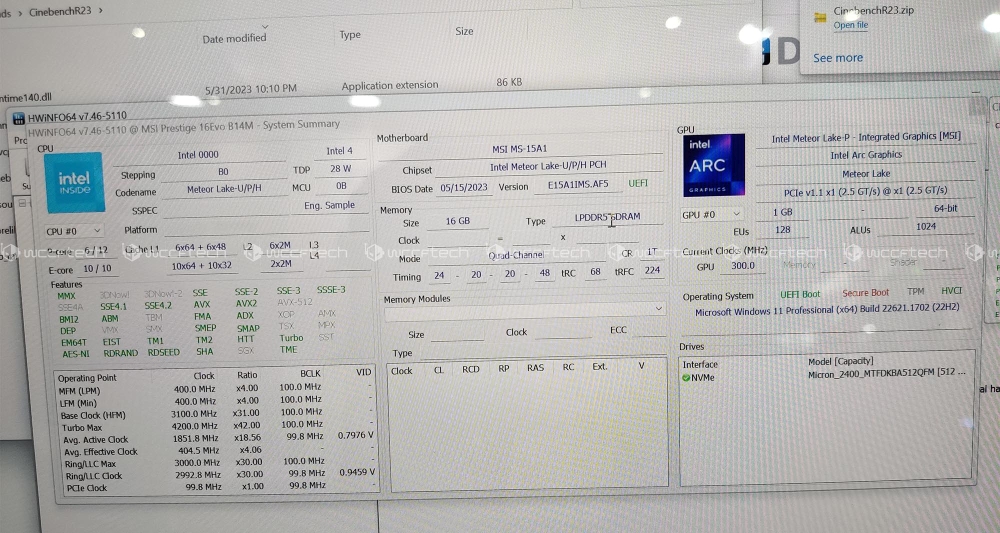Click the Meteor Lake-U/P/H codename field
This screenshot has width=1000, height=533.
pos(224,189)
